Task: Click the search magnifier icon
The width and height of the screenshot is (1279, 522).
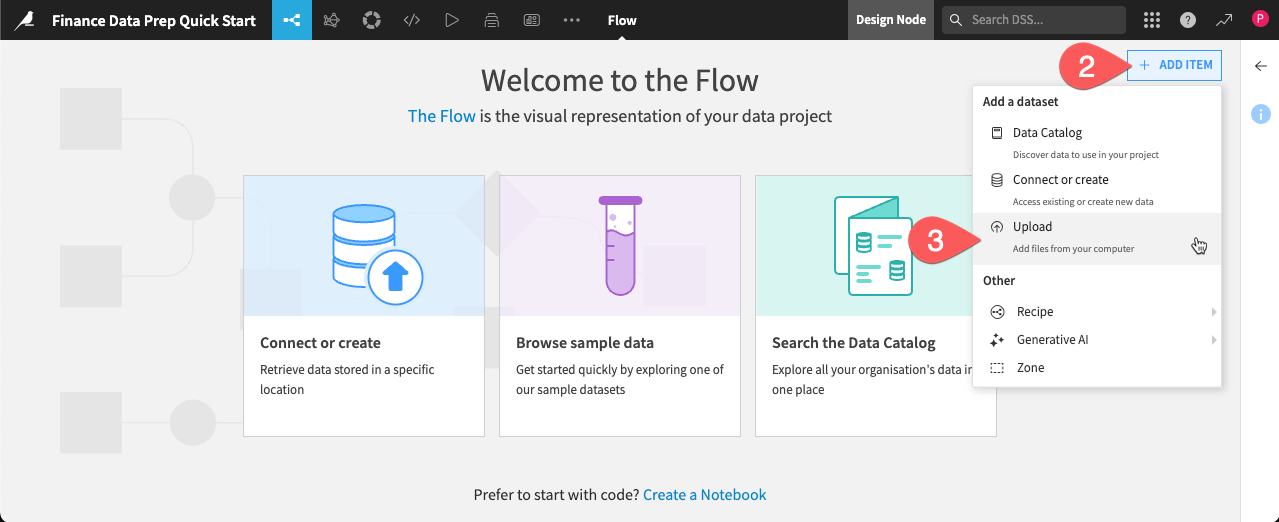Action: pos(957,20)
